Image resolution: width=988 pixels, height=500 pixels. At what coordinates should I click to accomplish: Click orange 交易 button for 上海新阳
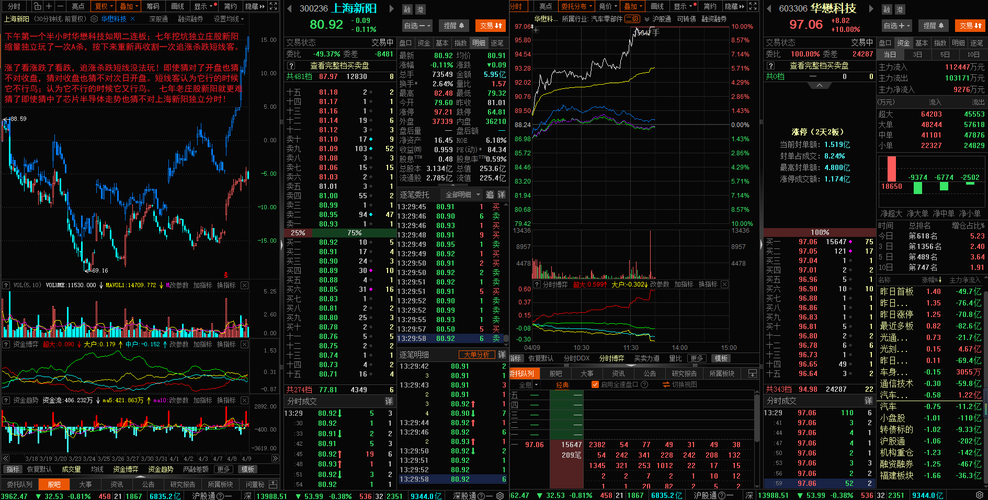point(490,26)
